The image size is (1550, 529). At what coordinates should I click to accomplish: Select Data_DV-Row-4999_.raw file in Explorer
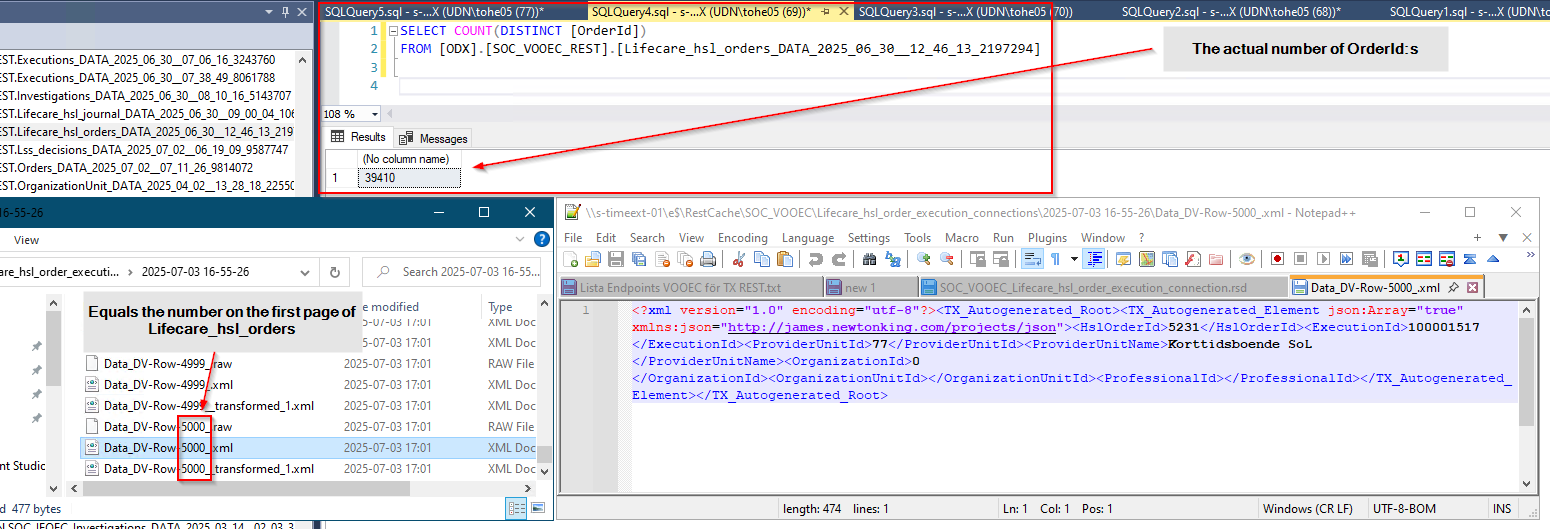point(168,364)
